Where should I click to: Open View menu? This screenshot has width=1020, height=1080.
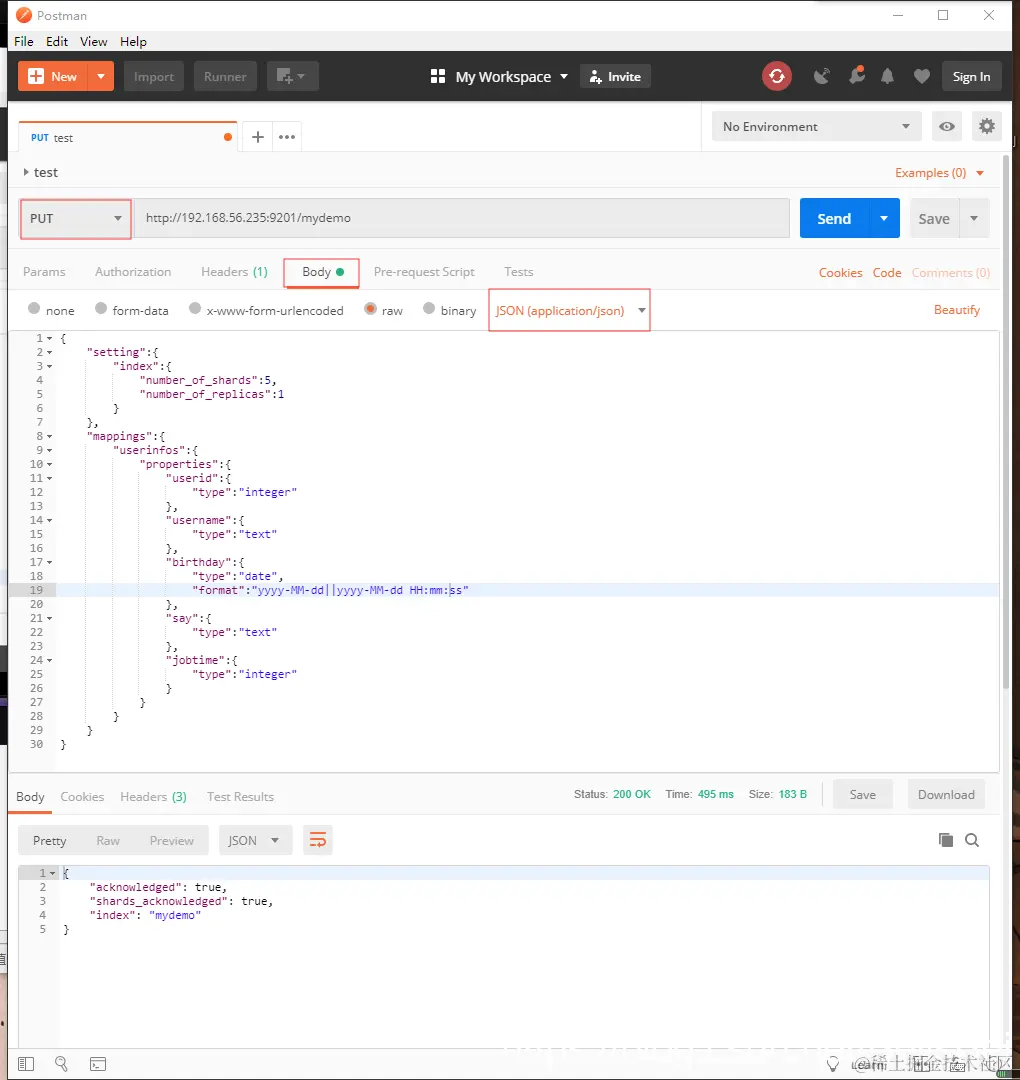(94, 41)
